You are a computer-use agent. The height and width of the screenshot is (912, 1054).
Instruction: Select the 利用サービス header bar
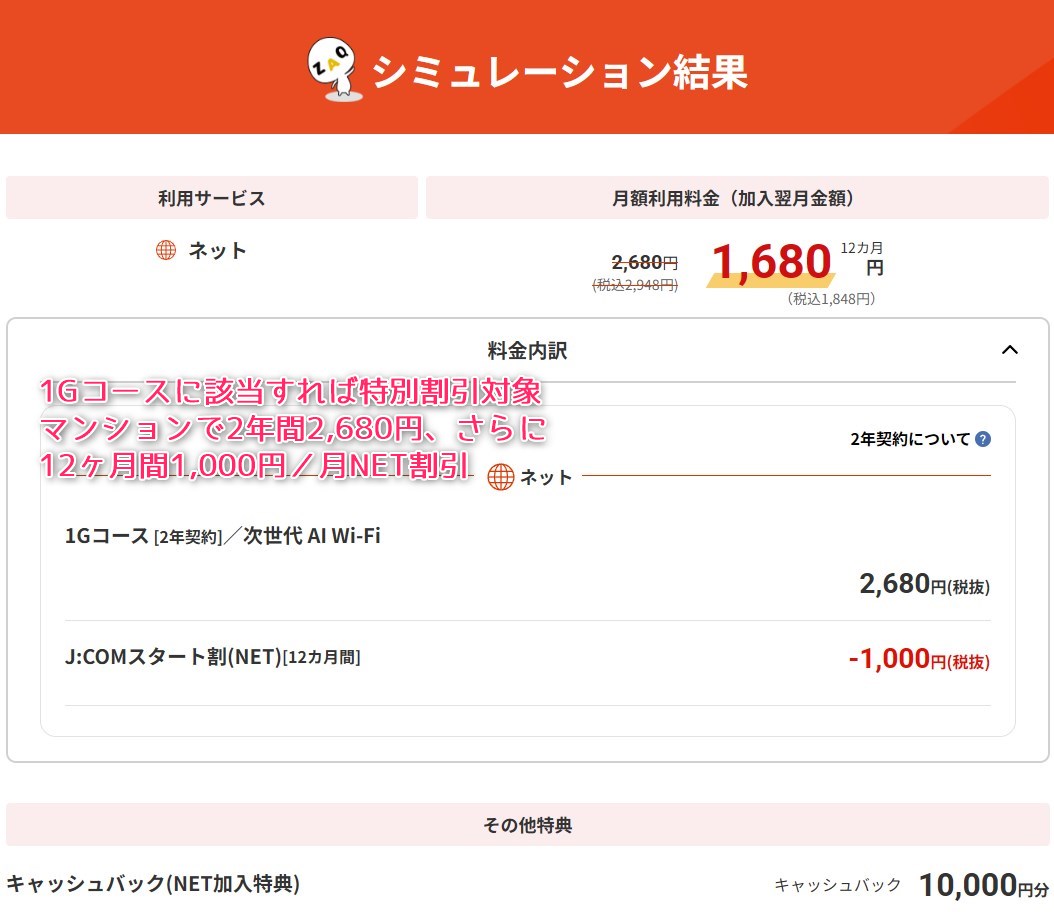211,198
